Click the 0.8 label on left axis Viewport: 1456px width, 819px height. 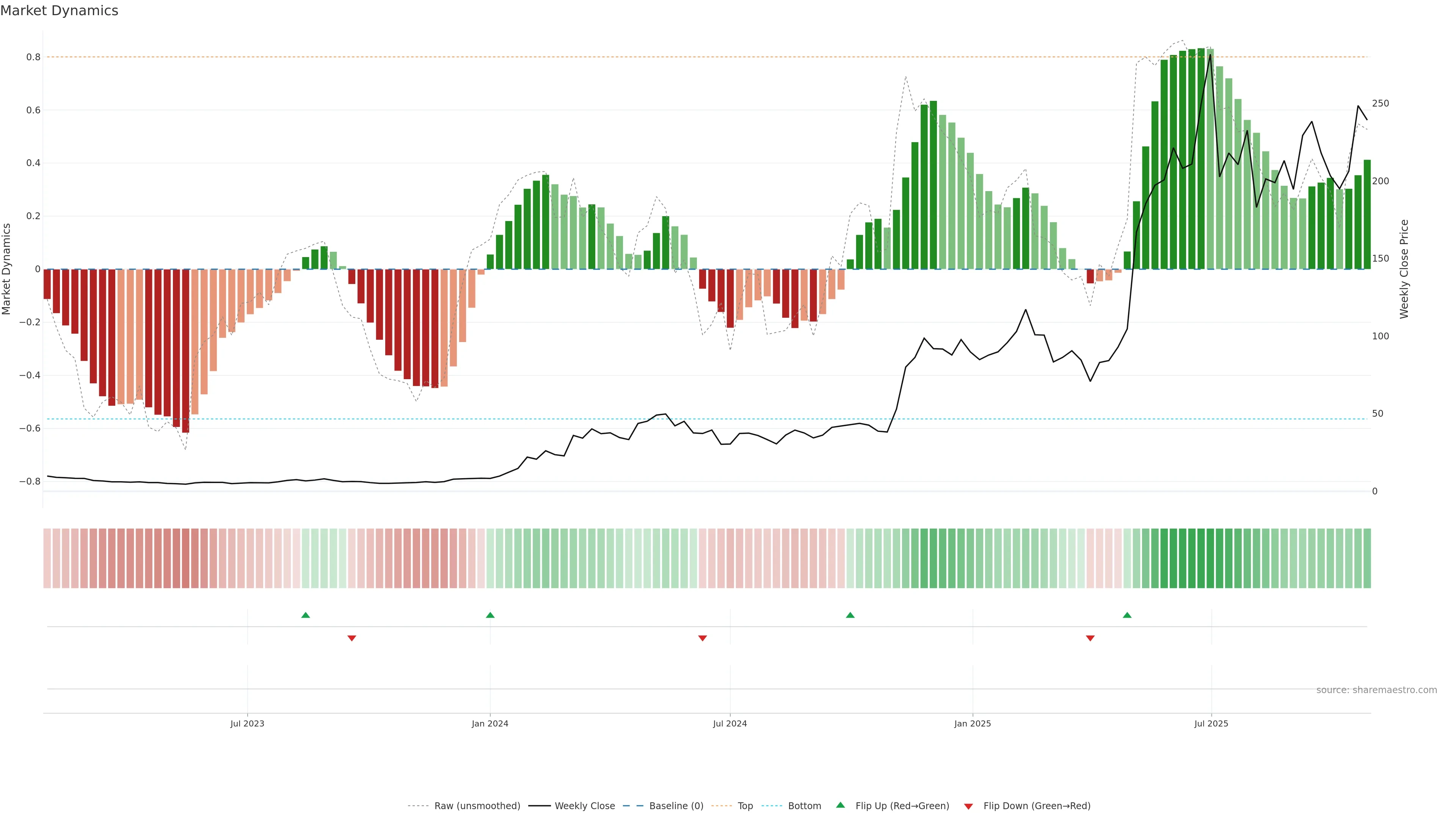tap(33, 57)
